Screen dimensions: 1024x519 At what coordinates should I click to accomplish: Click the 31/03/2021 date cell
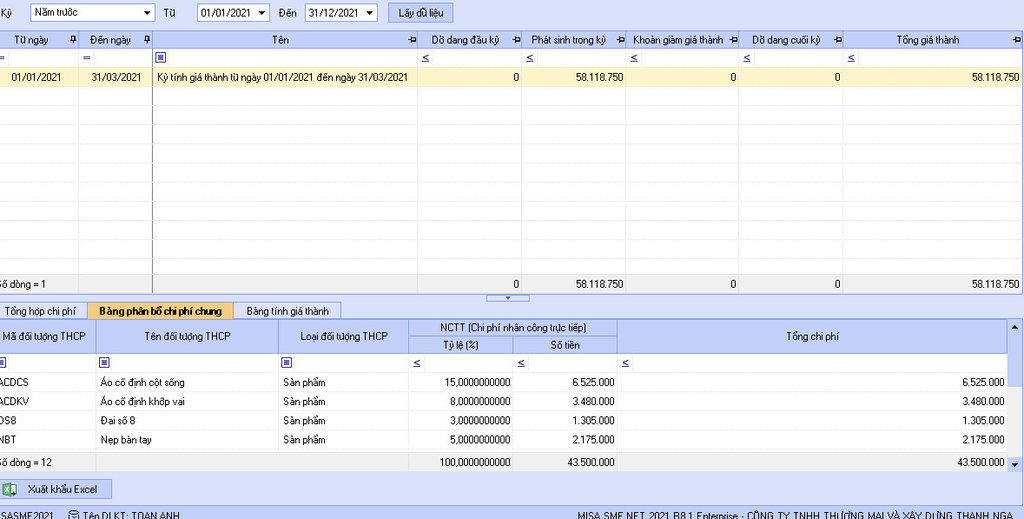tap(116, 77)
